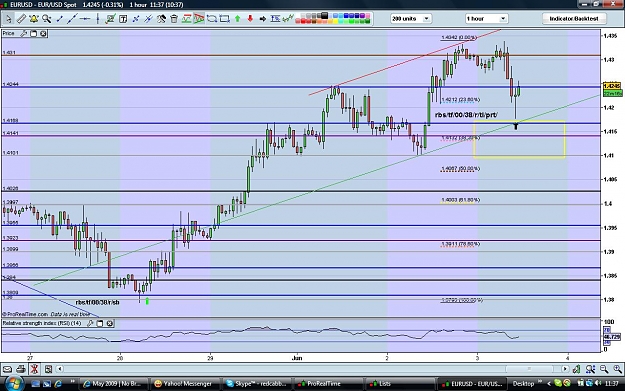Click the RSI value label 46.729

click(613, 337)
